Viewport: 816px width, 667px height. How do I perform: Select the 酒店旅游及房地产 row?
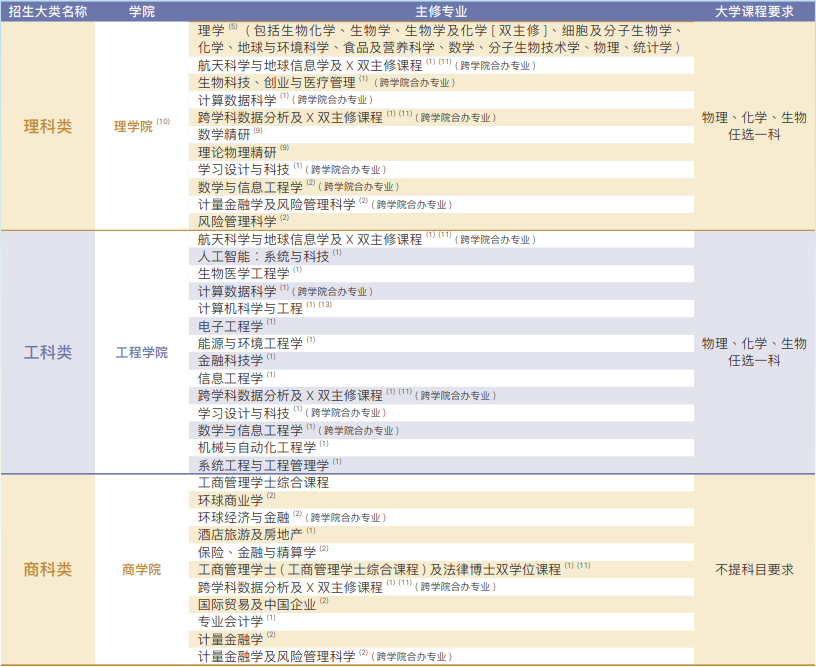click(441, 535)
